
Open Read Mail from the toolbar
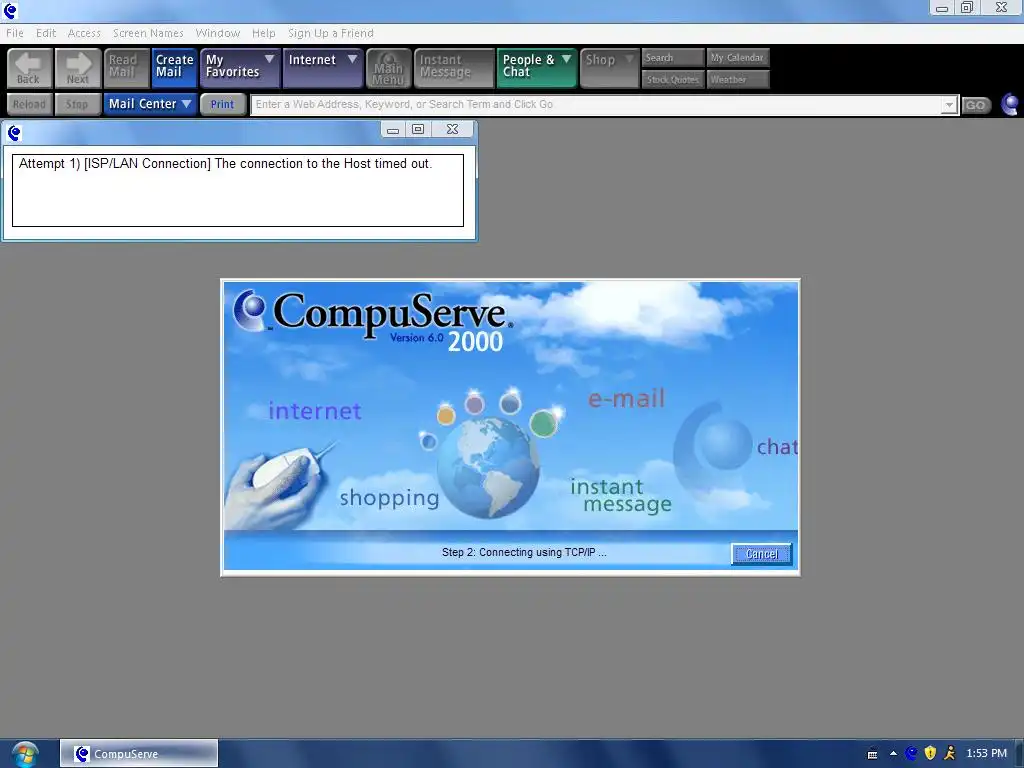pyautogui.click(x=126, y=68)
